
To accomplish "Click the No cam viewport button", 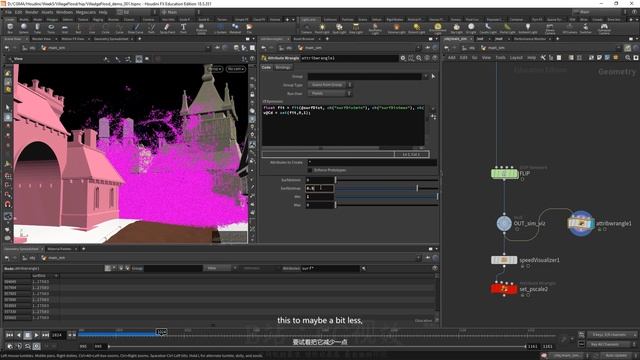I will pos(236,69).
